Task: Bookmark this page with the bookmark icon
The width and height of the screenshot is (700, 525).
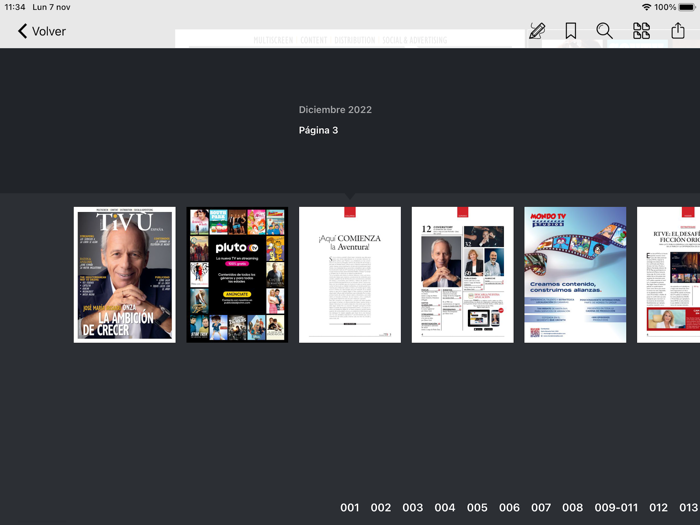Action: point(571,31)
